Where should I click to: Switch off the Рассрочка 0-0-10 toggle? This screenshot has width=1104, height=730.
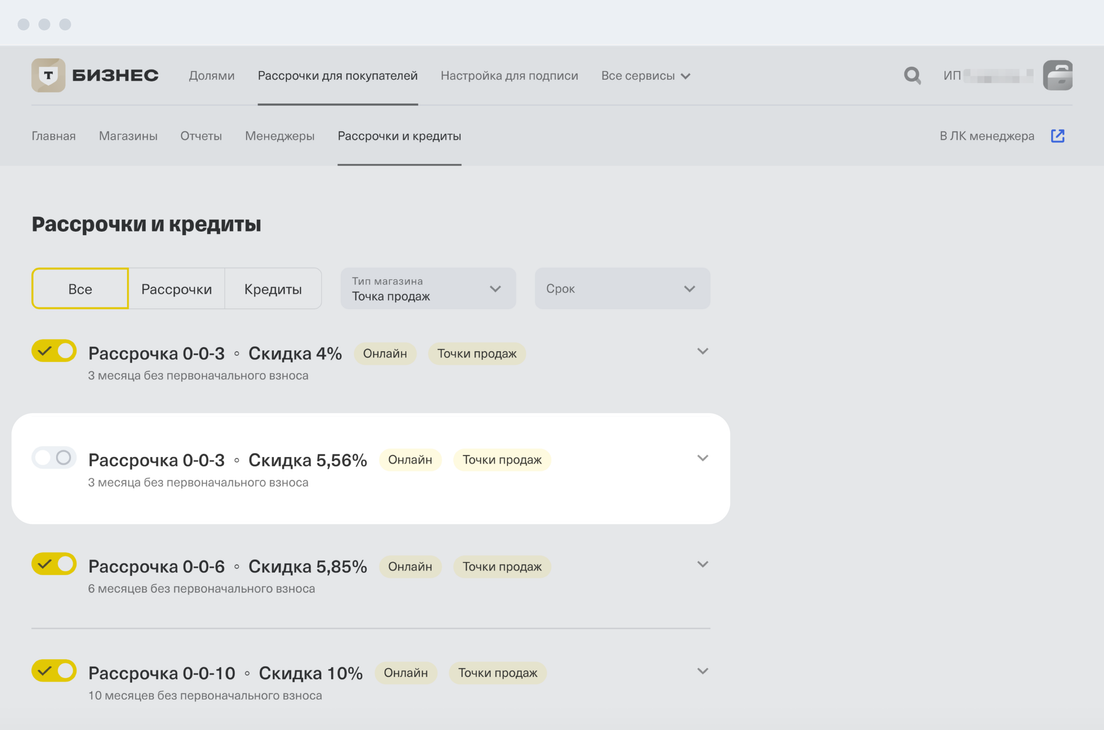(x=54, y=671)
